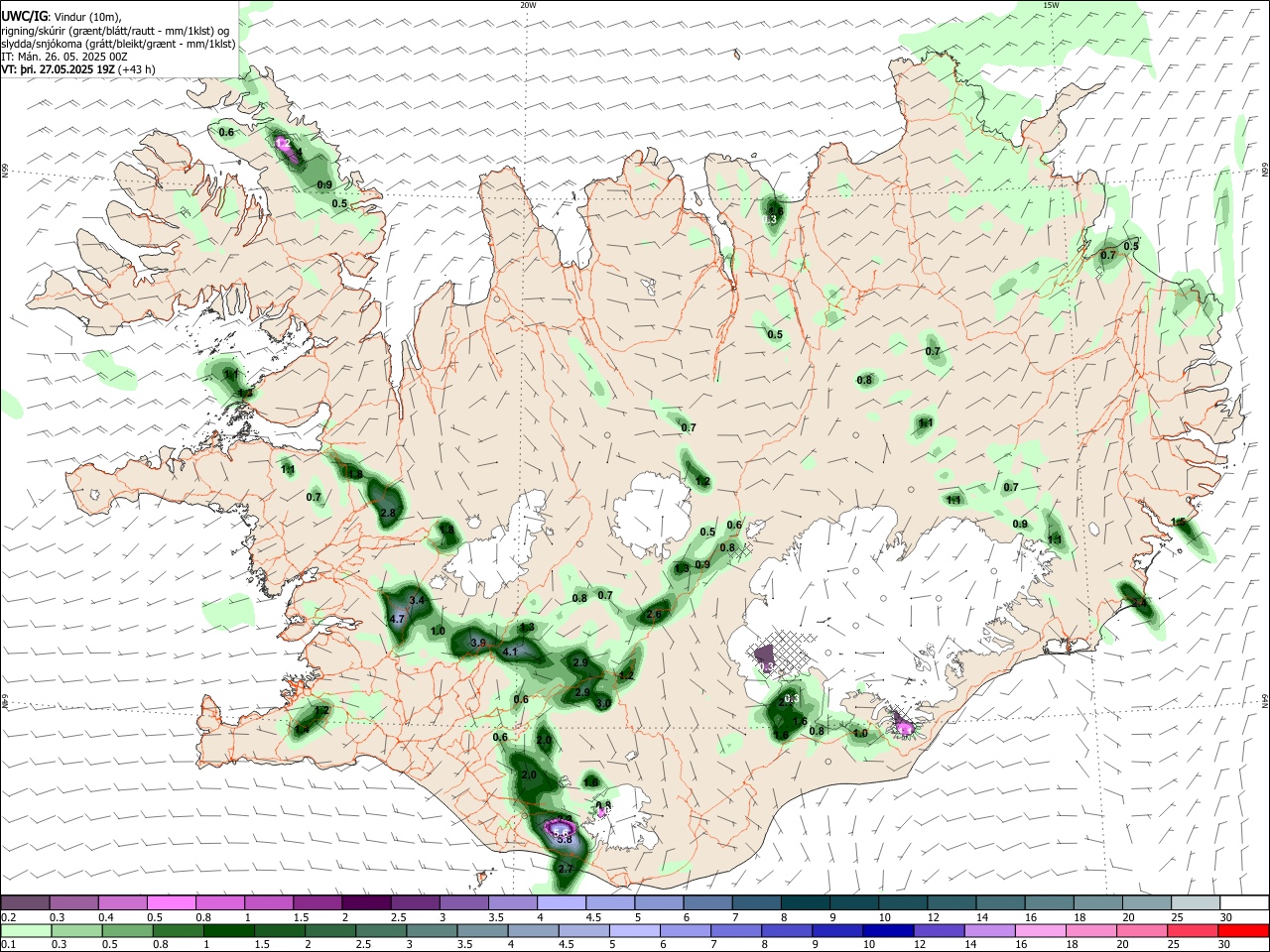This screenshot has height=952, width=1270.
Task: Pick the light grey swatch at 25, upper scale
Action: point(1196,902)
